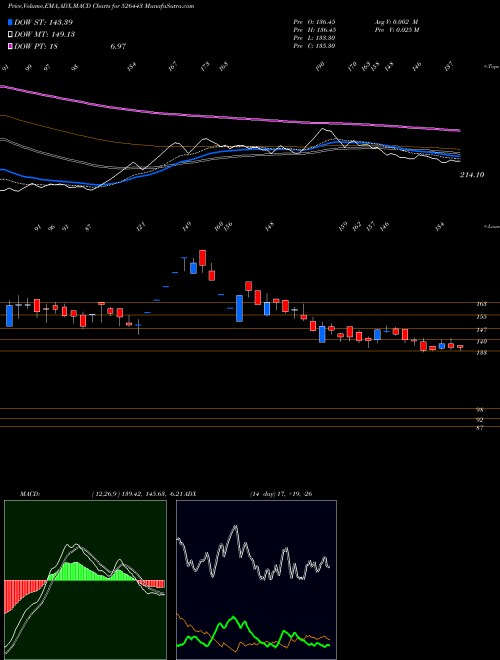Click the MACD: heading label
This screenshot has width=500, height=660.
(29, 494)
